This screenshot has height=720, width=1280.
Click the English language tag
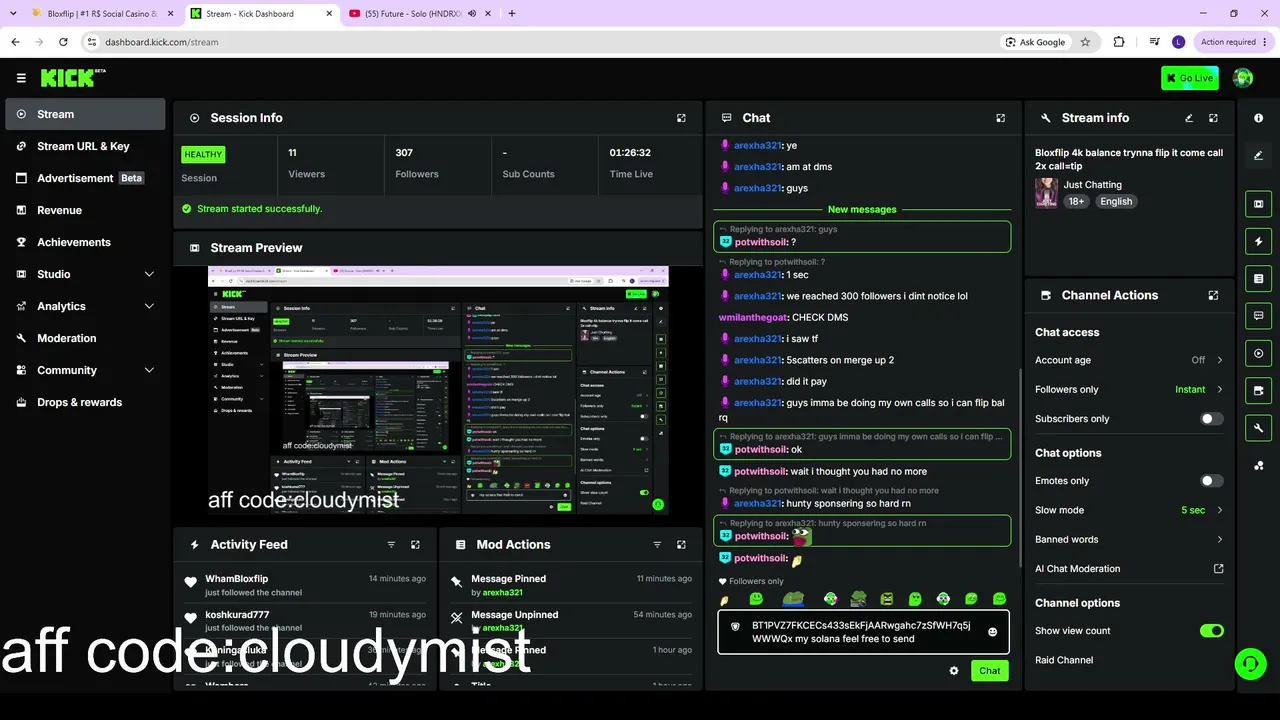pyautogui.click(x=1116, y=201)
